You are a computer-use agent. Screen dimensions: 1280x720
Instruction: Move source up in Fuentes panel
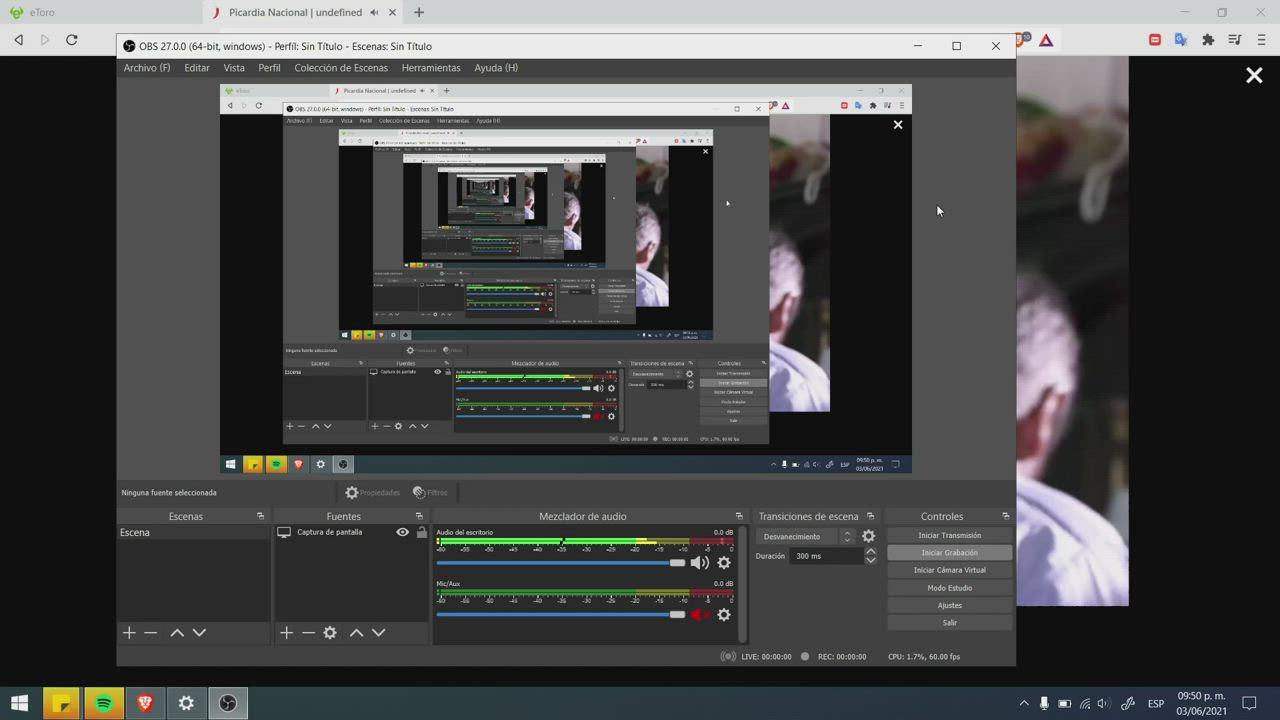(x=356, y=633)
